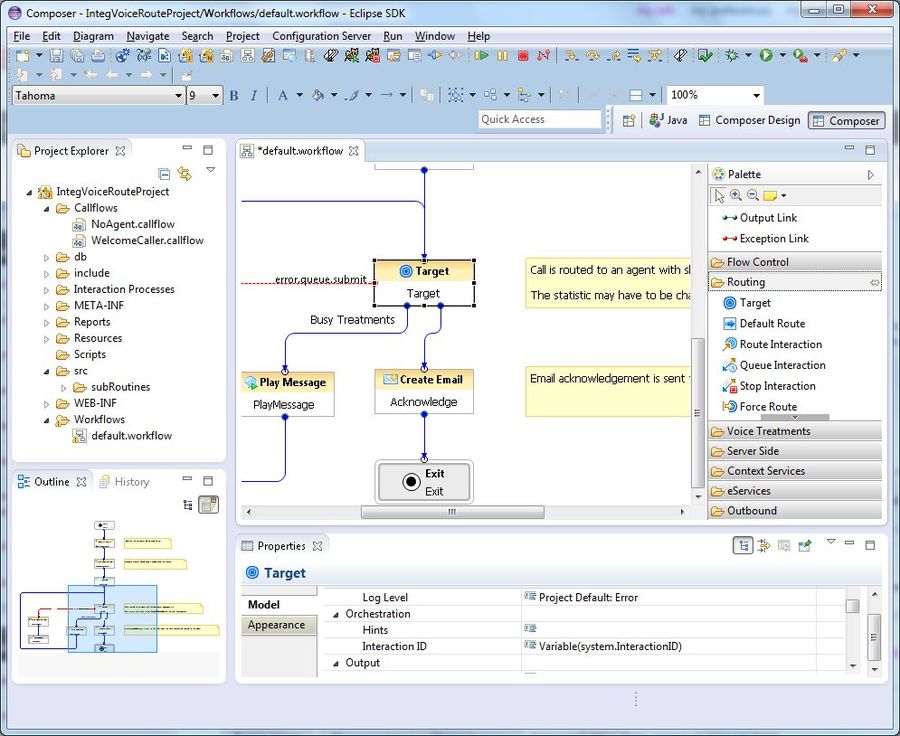Click Collapse All in Project Explorer
This screenshot has width=900, height=736.
coord(164,173)
